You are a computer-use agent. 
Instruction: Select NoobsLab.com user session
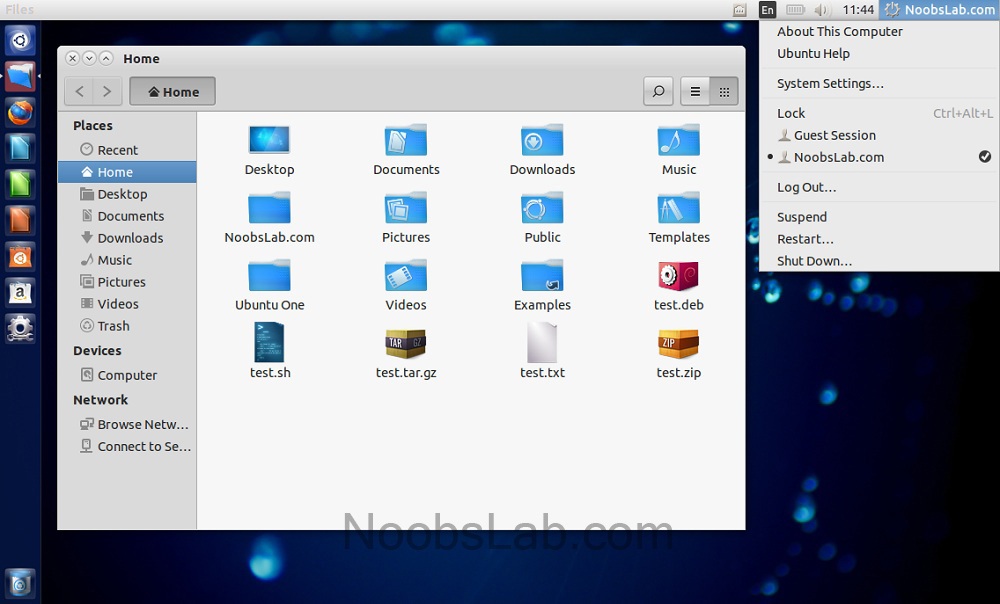[838, 157]
